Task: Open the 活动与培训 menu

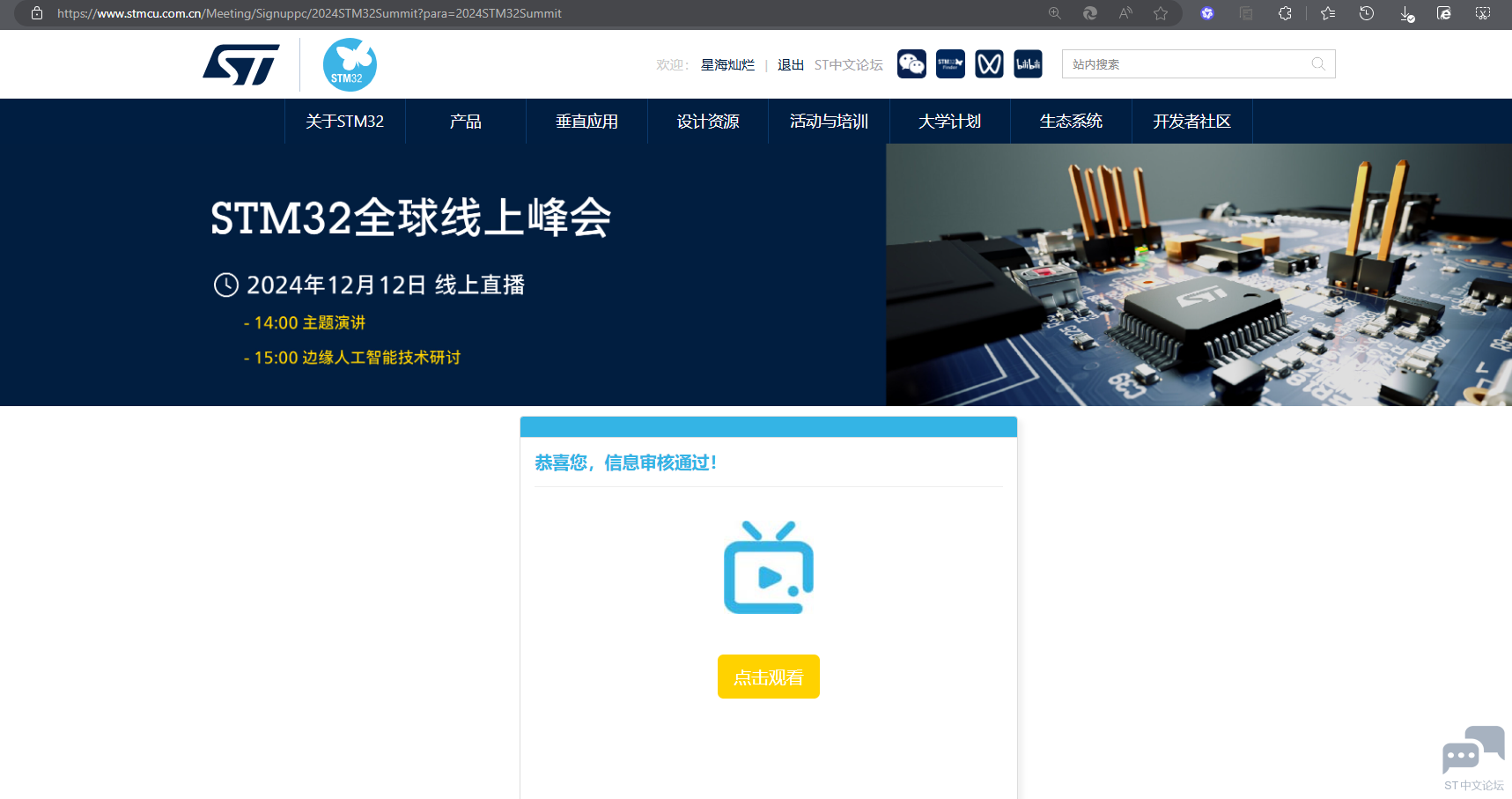Action: click(x=830, y=122)
